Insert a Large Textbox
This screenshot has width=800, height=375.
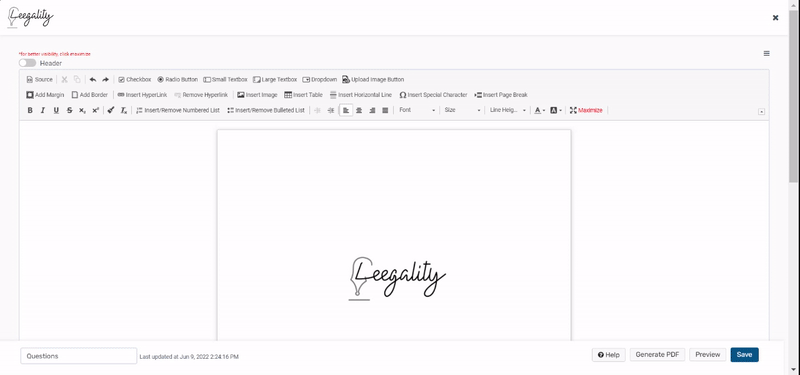click(275, 80)
